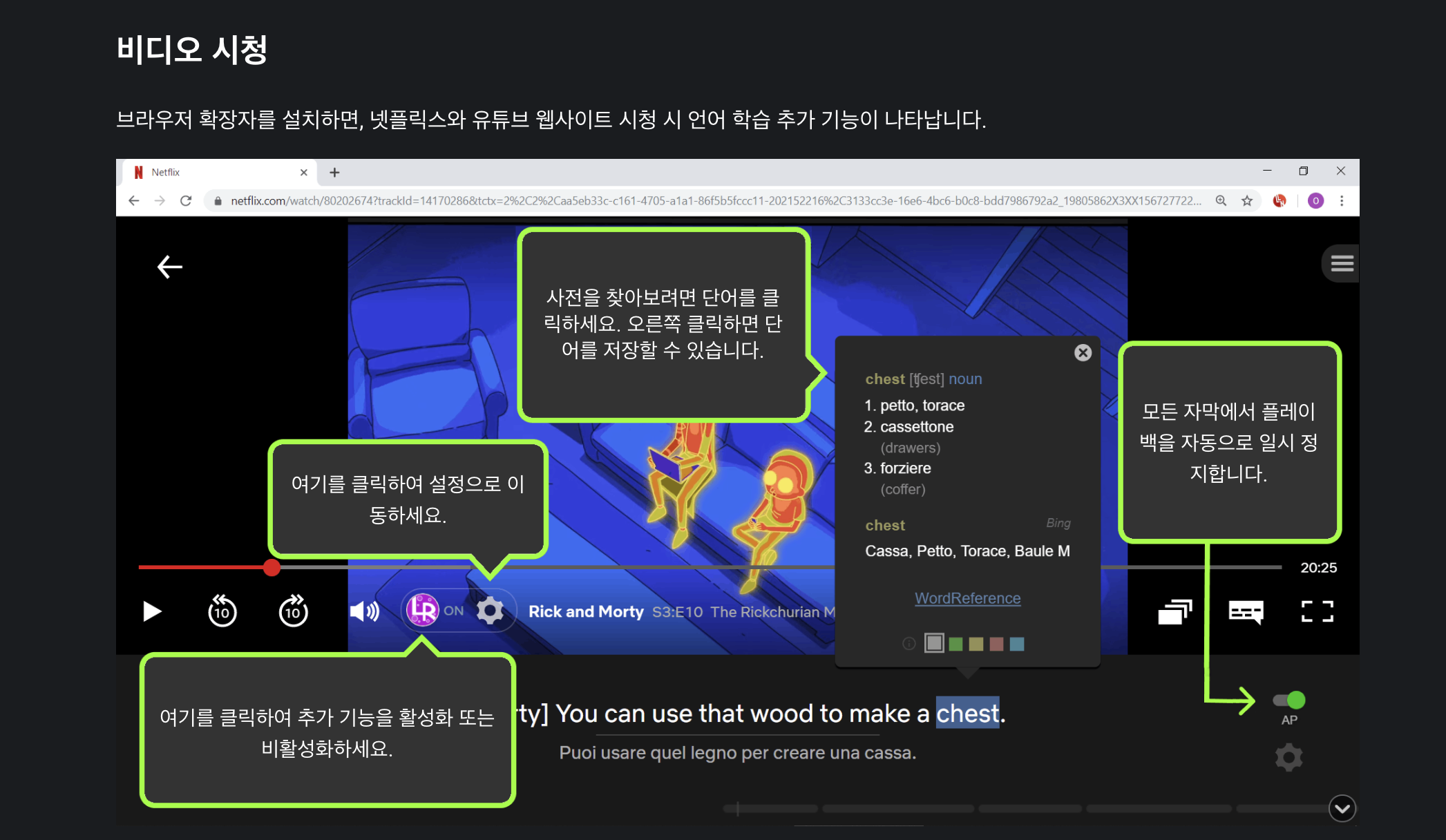The width and height of the screenshot is (1446, 840).
Task: Click the Bing translation label
Action: [1058, 523]
